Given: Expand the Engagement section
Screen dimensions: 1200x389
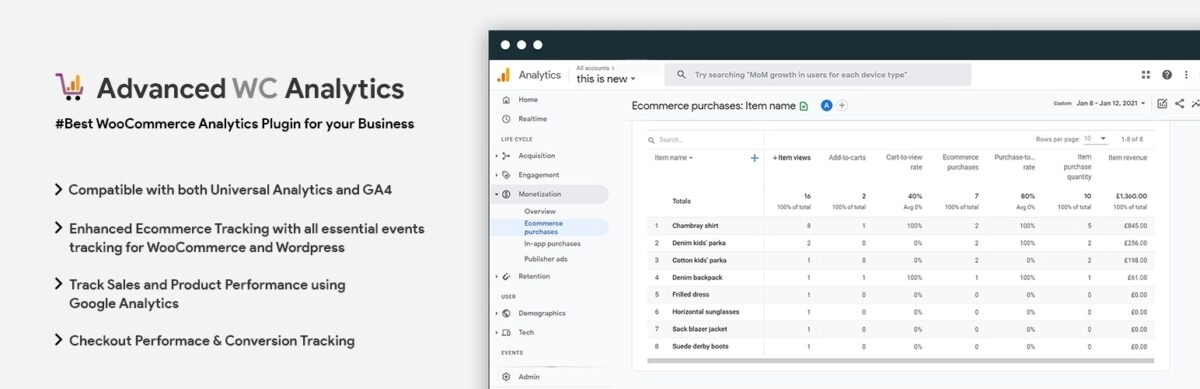Looking at the screenshot, I should [x=497, y=175].
